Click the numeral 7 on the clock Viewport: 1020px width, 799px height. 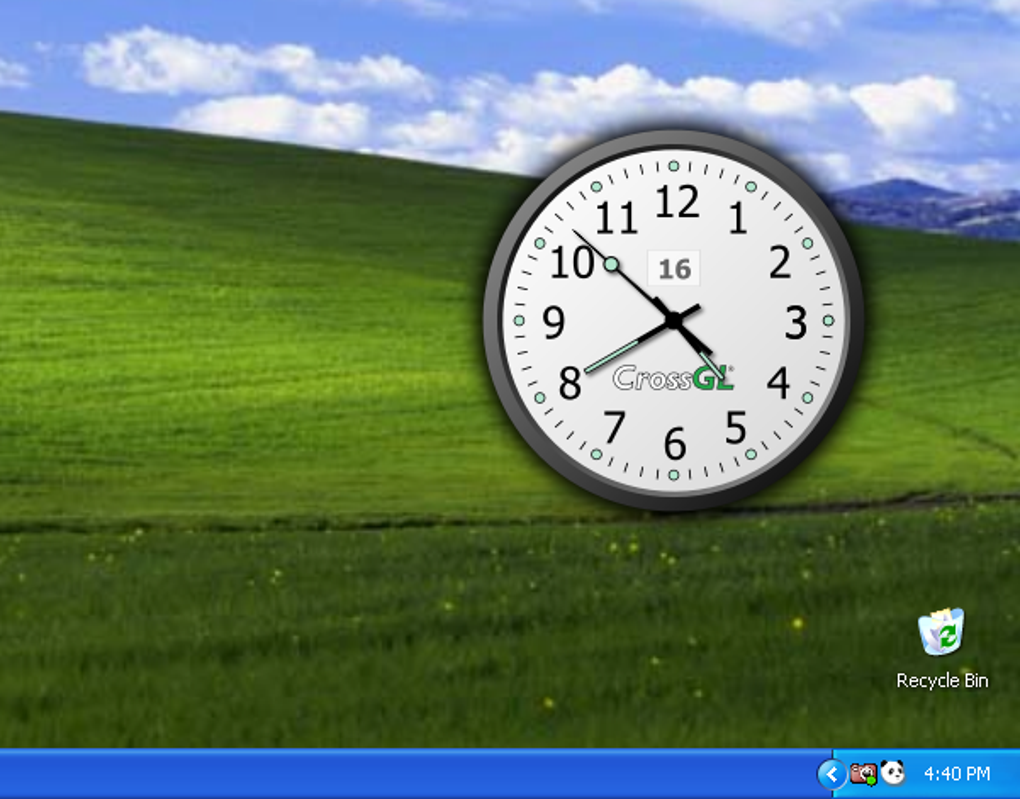(614, 427)
